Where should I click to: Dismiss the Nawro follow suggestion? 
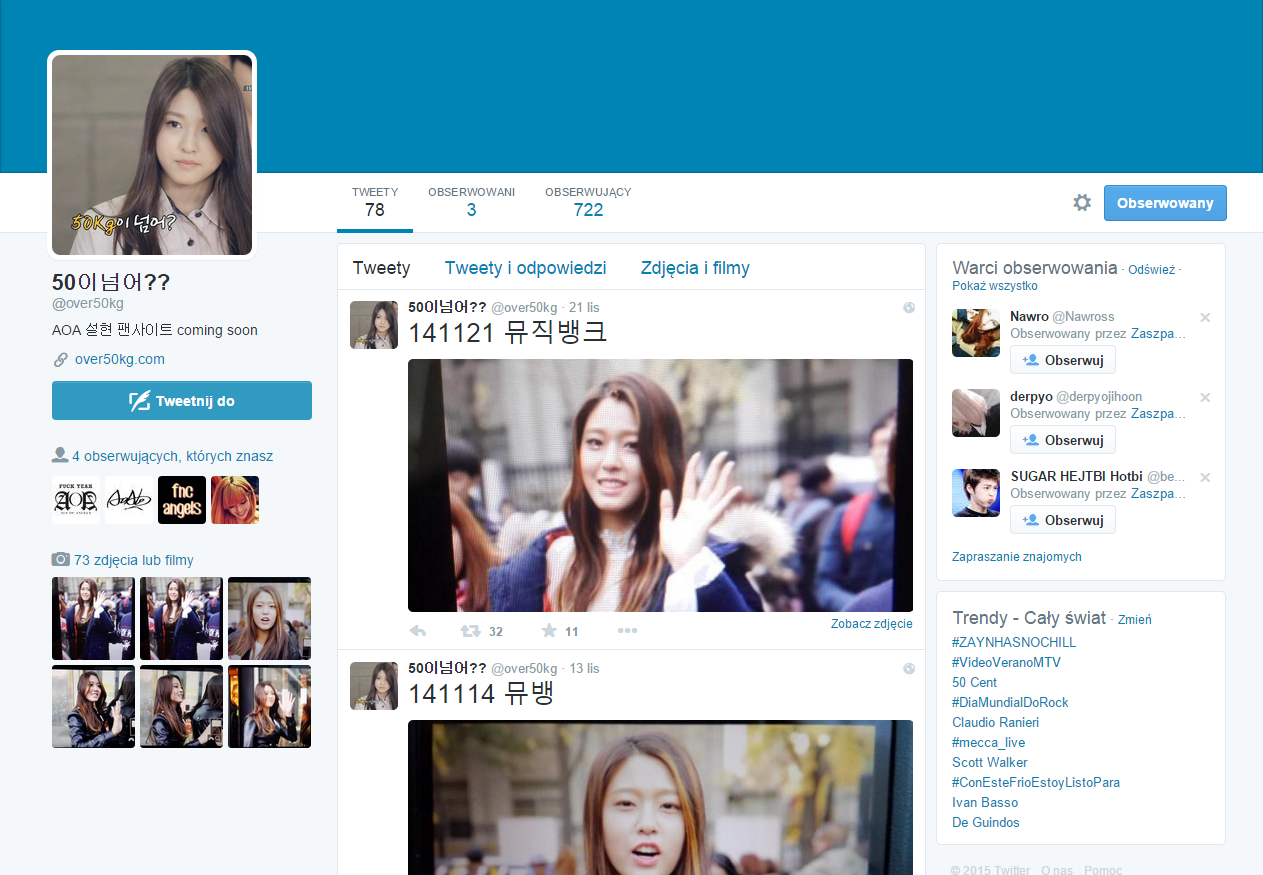1205,318
